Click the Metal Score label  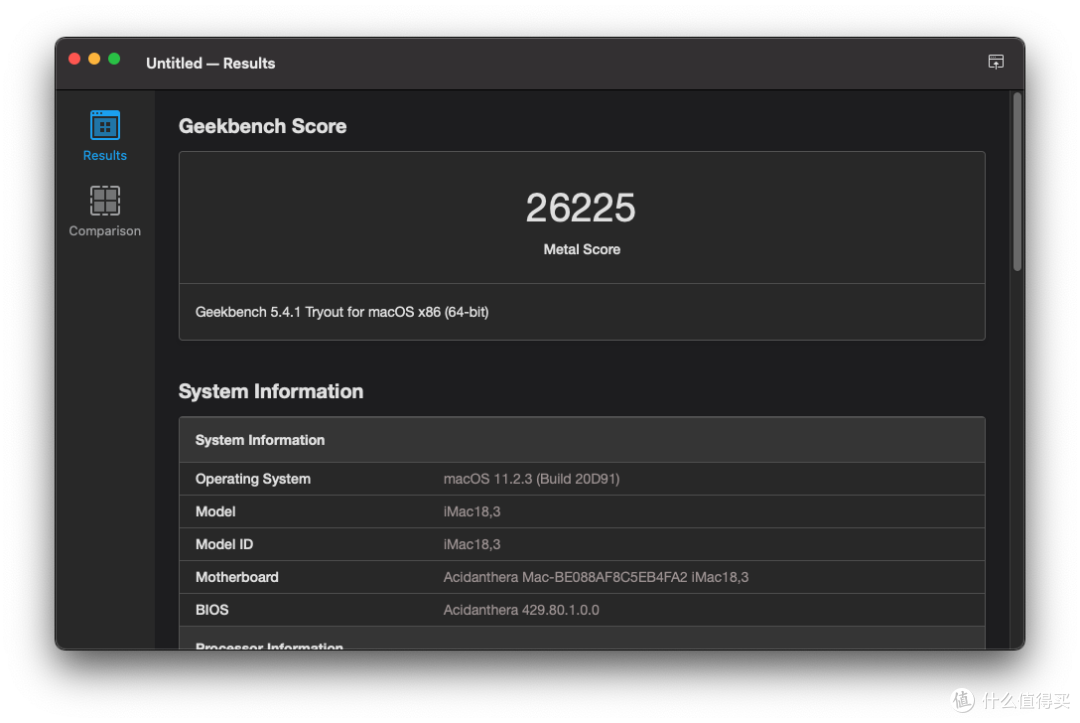(x=582, y=249)
